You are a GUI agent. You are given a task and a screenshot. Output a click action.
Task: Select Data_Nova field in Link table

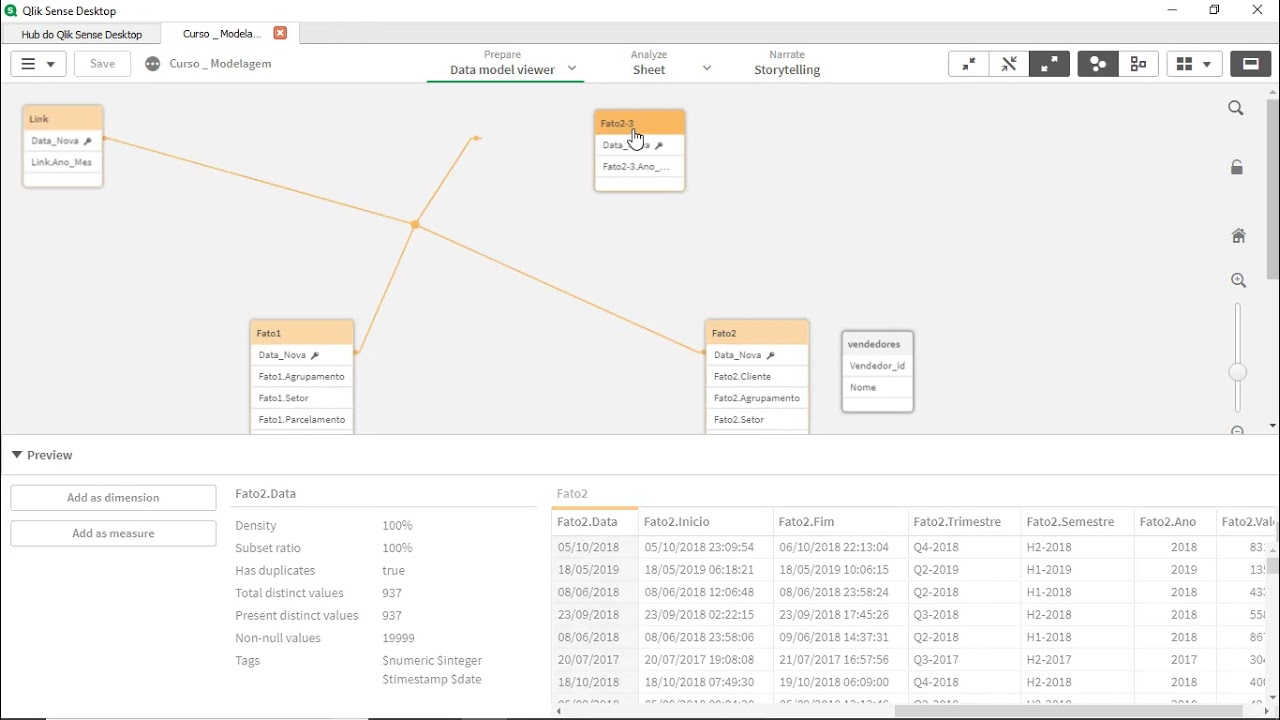pos(63,141)
